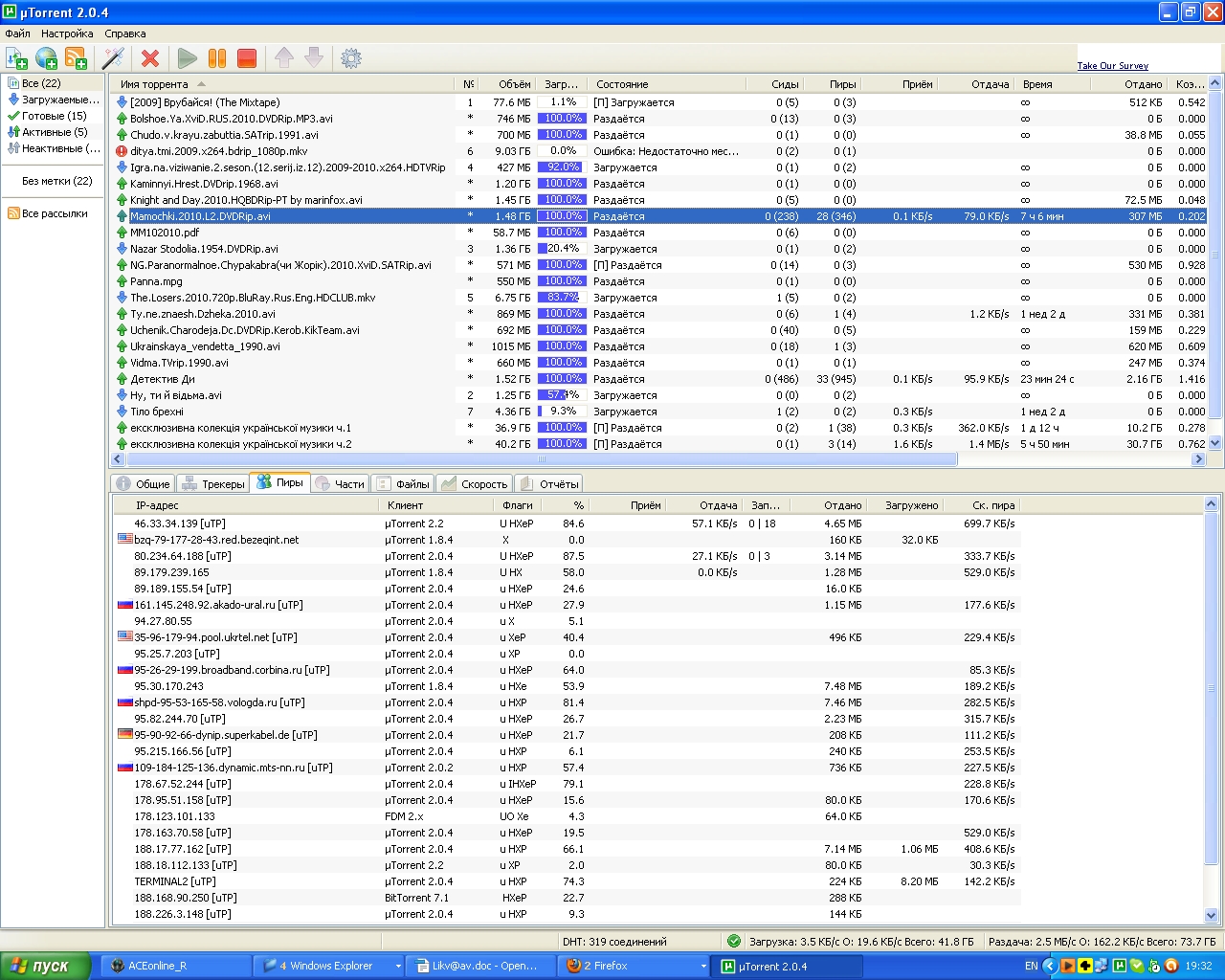Select peer TERMINAL2 [uTP]

click(567, 881)
